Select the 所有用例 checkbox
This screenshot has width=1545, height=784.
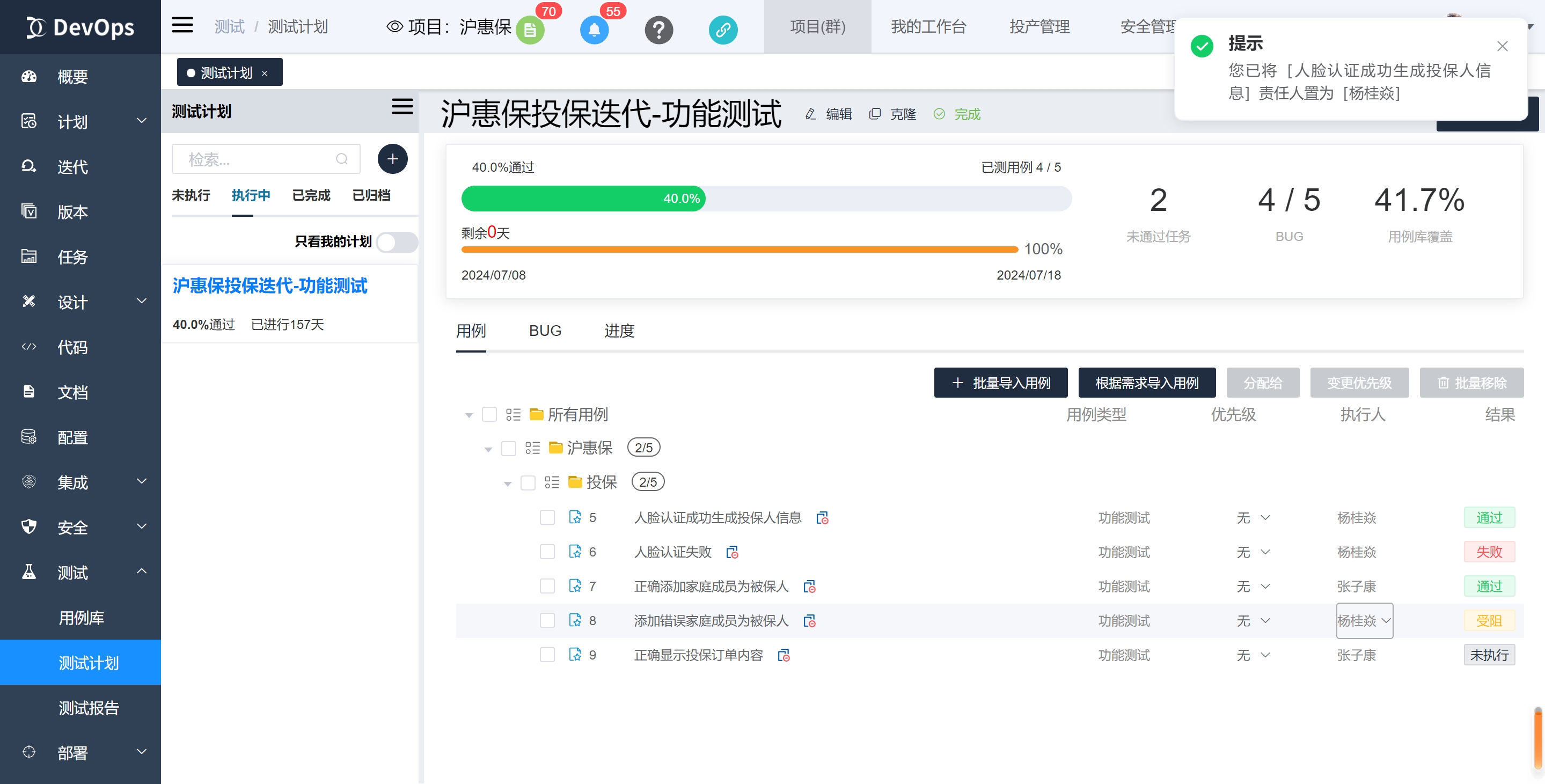pos(489,414)
